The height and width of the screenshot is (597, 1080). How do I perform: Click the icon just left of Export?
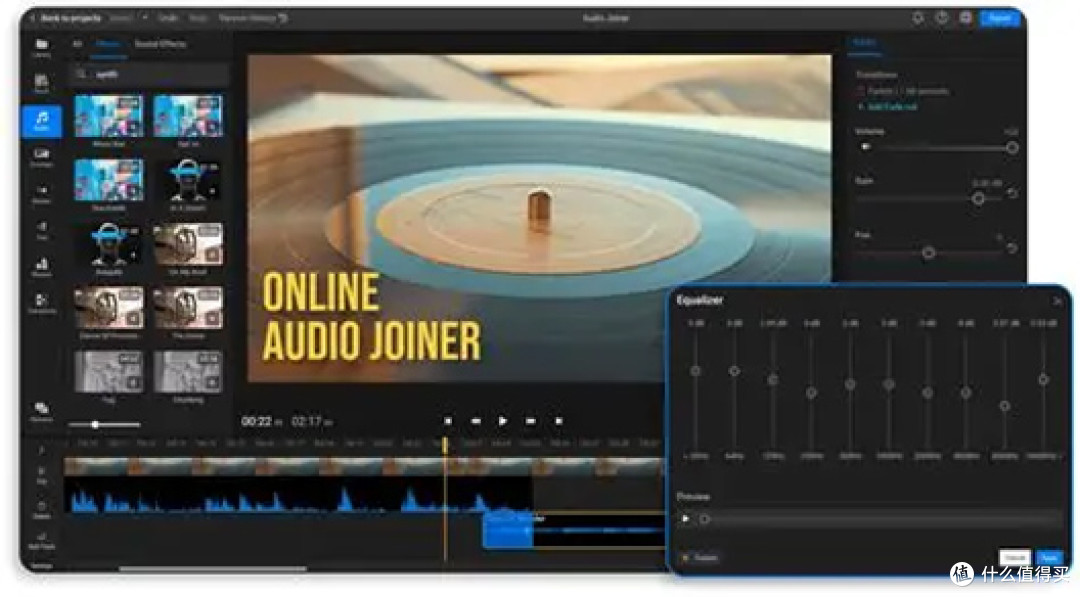point(966,18)
